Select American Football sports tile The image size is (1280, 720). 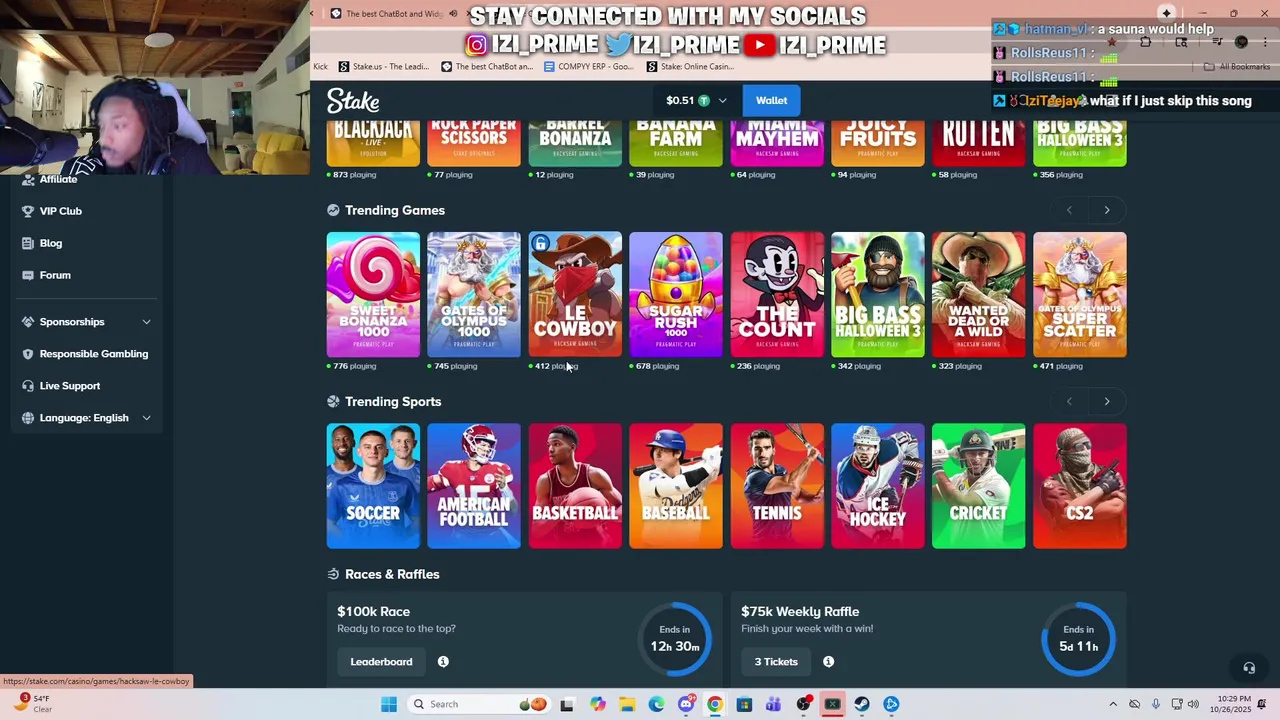(474, 486)
